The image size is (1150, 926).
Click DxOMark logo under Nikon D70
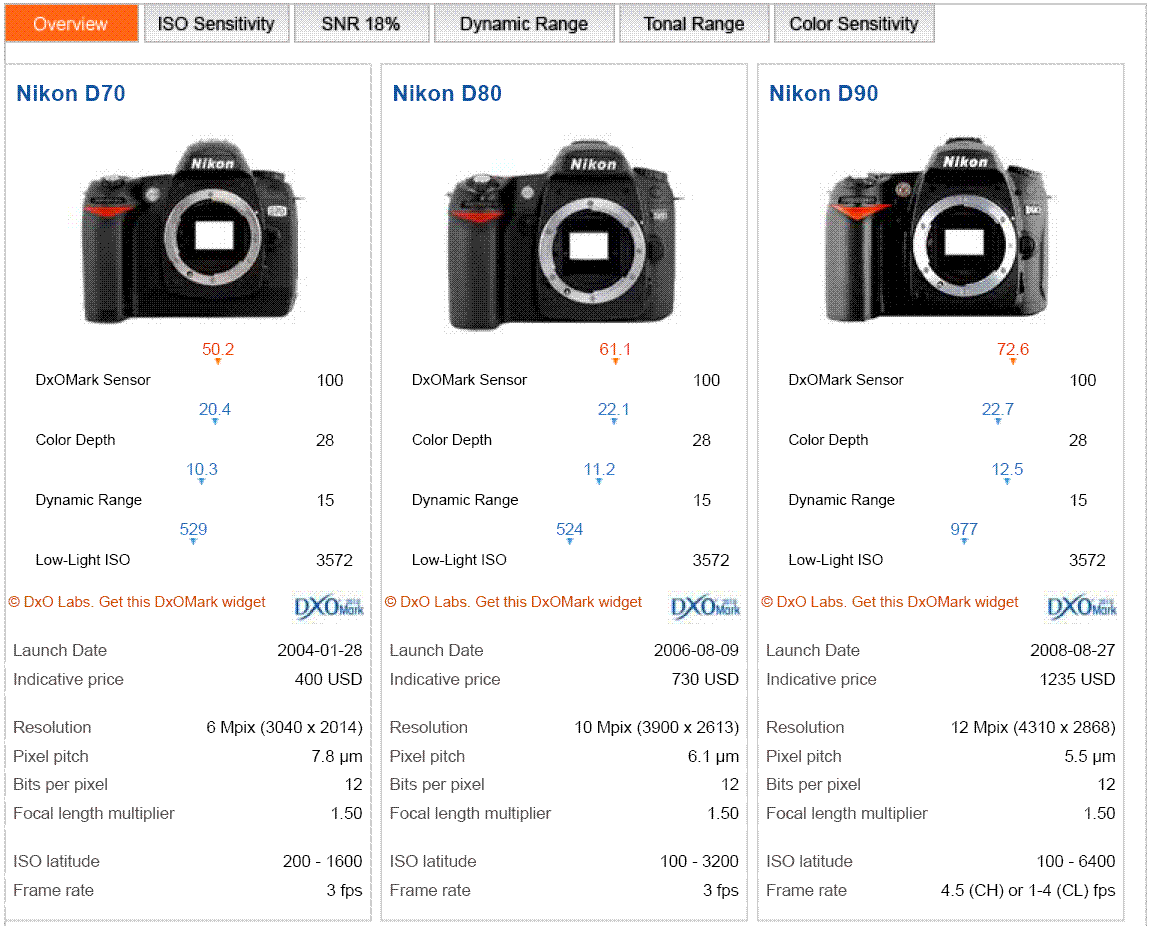tap(329, 605)
